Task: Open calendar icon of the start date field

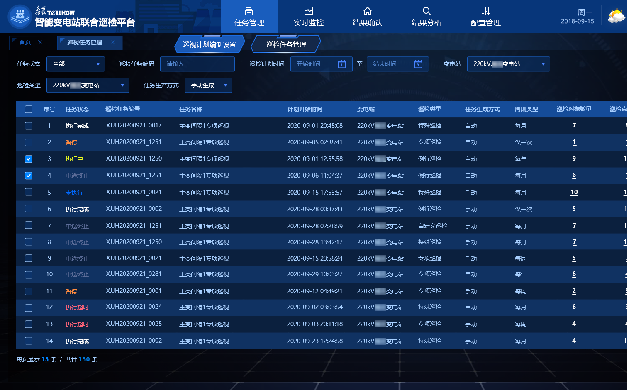Action: pos(342,64)
